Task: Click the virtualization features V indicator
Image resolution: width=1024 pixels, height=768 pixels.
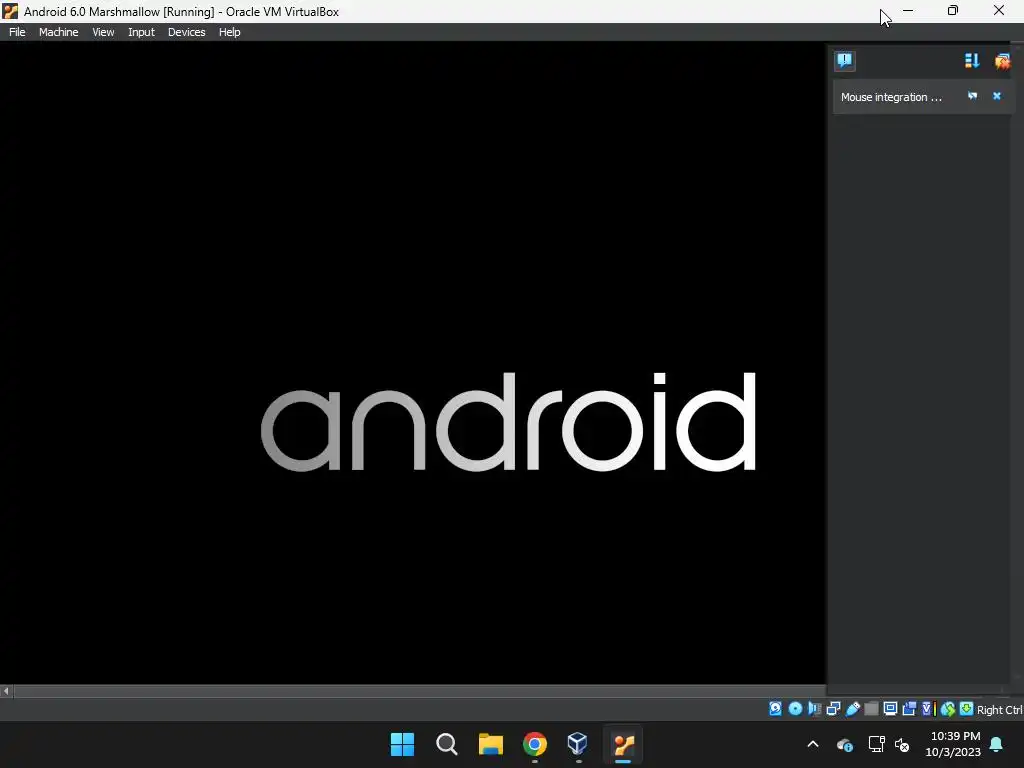Action: click(x=929, y=709)
